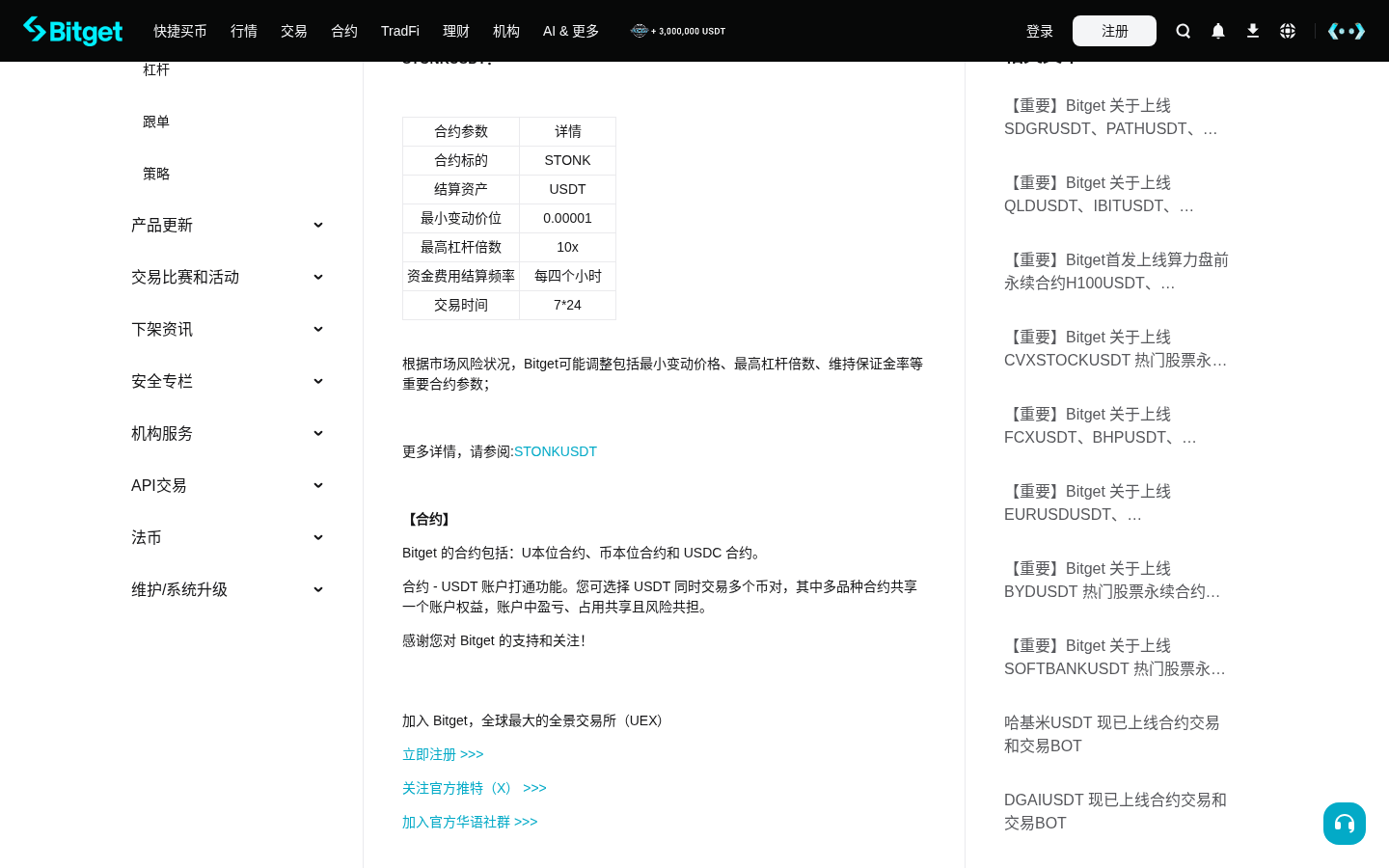The height and width of the screenshot is (868, 1389).
Task: Open the 机构 menu
Action: pyautogui.click(x=506, y=31)
